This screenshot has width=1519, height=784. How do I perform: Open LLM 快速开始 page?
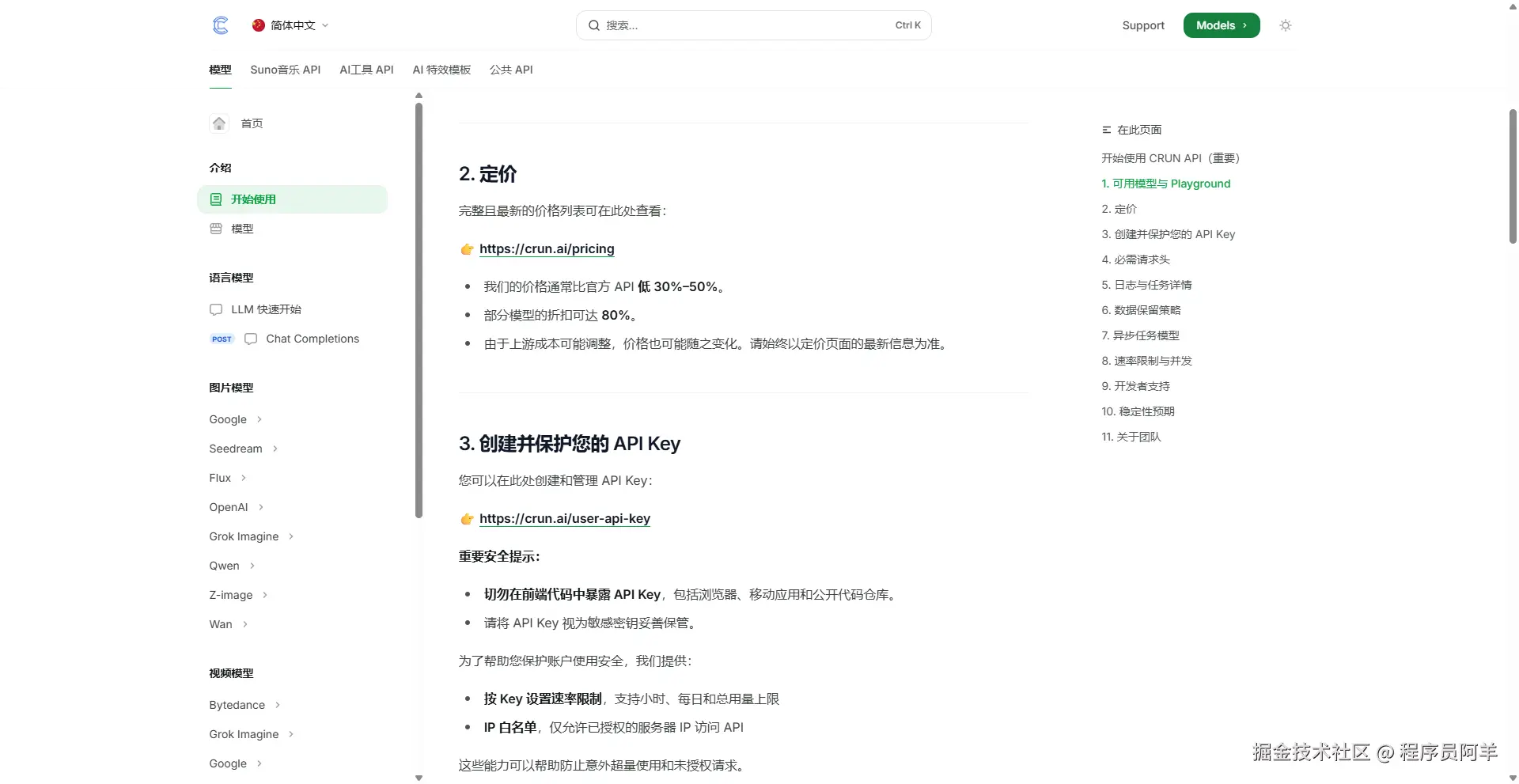tap(266, 309)
